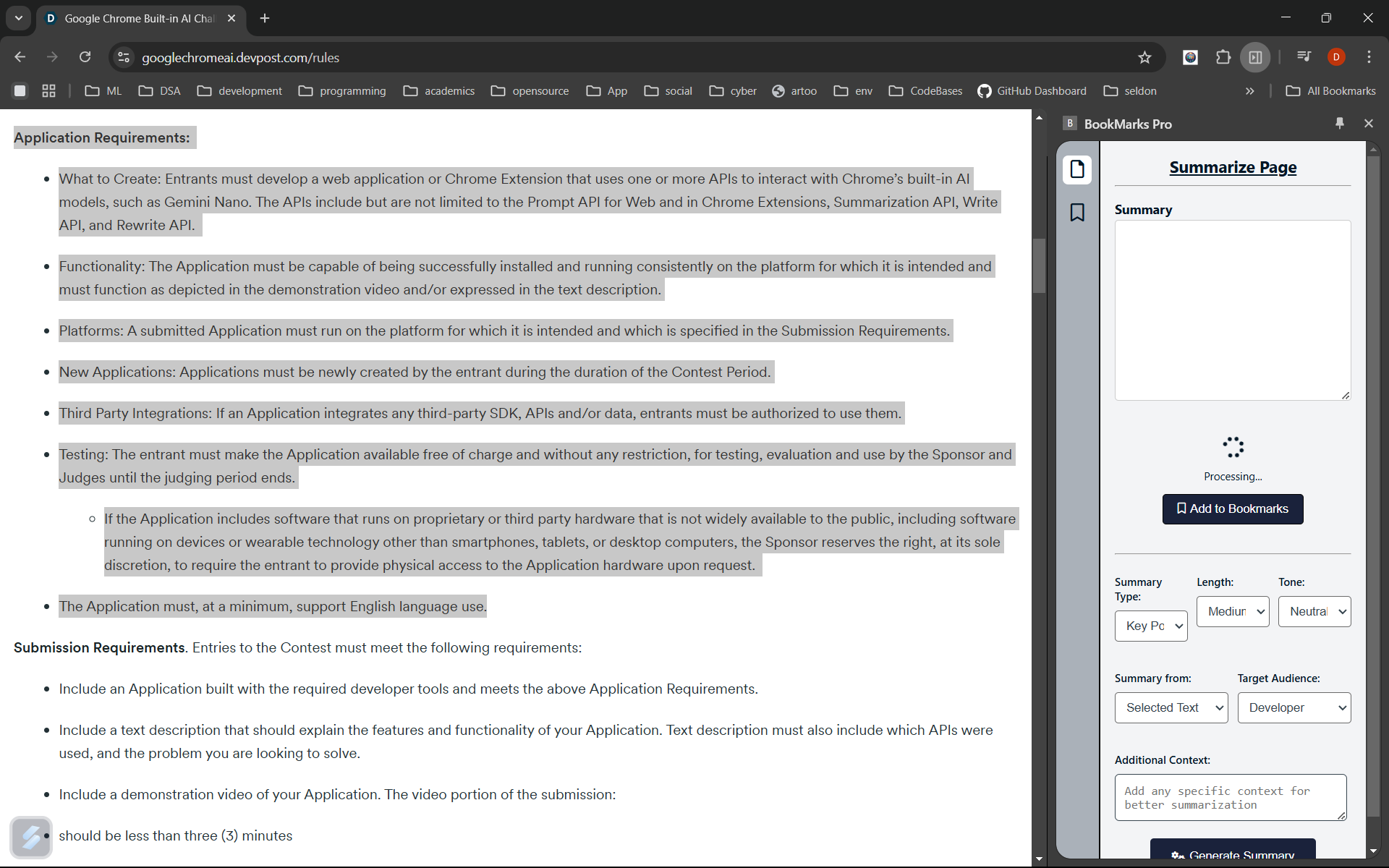Image resolution: width=1389 pixels, height=868 pixels.
Task: Open the Tone dropdown showing Neutral
Action: (1314, 611)
